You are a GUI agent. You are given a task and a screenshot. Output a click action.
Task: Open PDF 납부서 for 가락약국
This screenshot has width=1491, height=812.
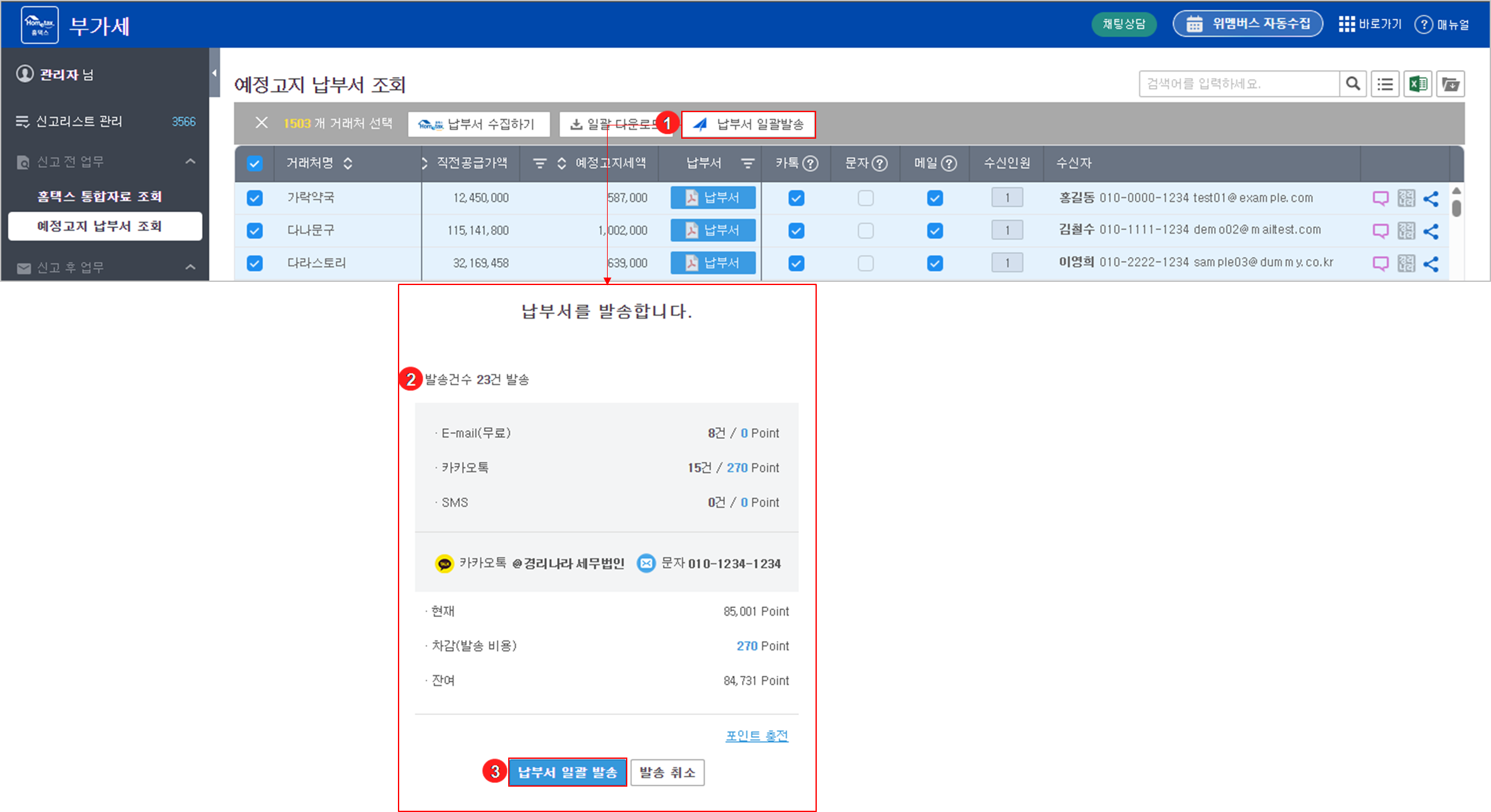tap(713, 198)
